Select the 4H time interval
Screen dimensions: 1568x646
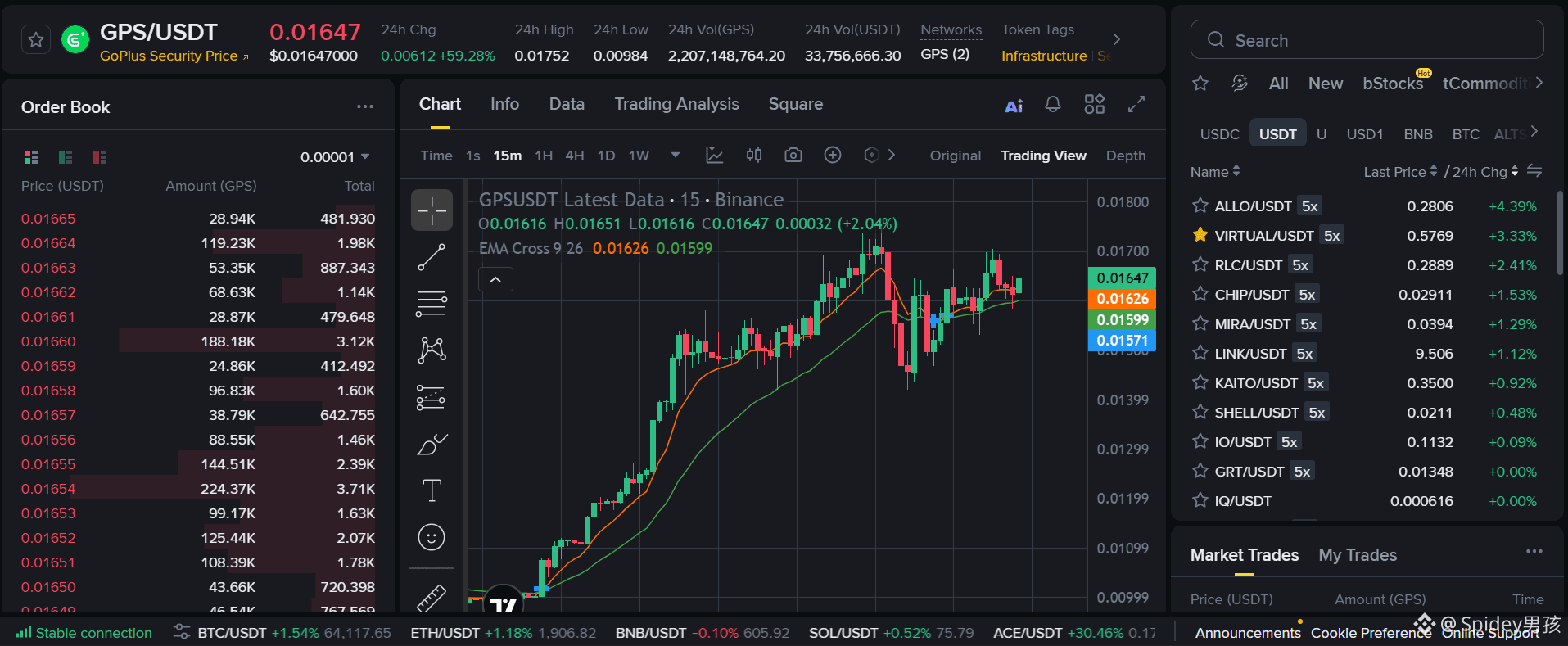(575, 156)
